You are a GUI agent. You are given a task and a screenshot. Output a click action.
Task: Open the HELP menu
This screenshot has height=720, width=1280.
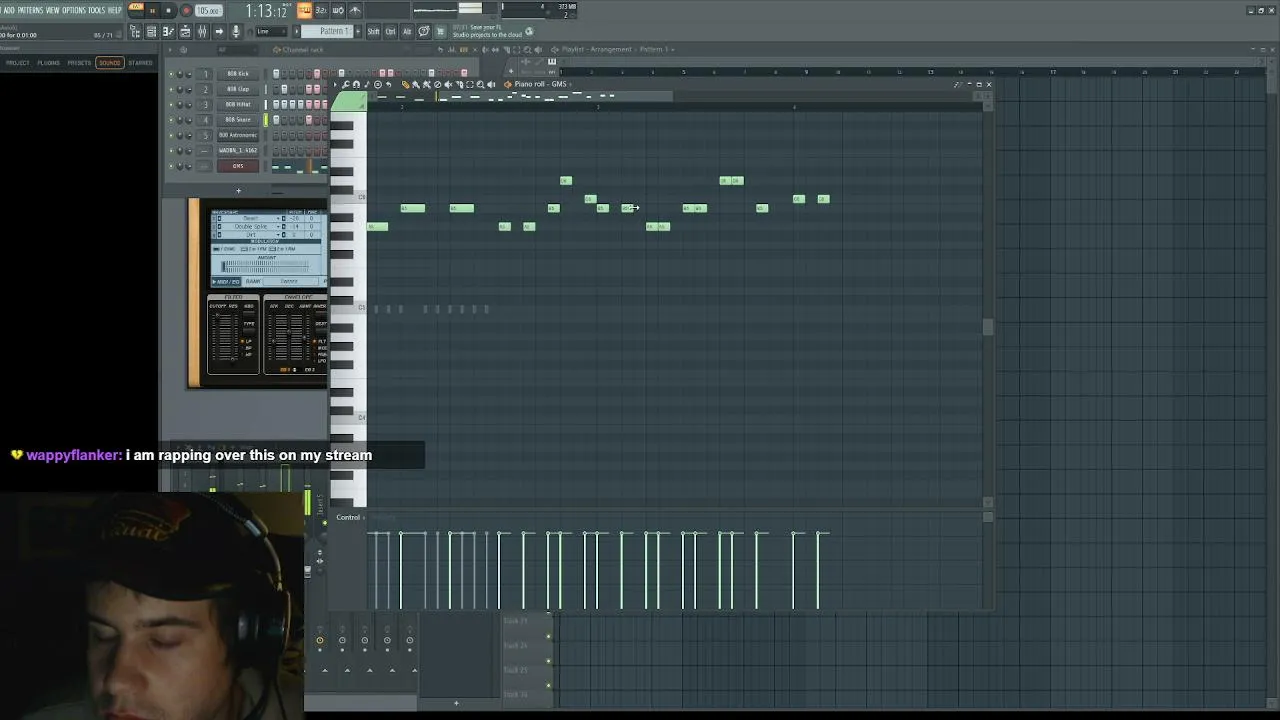114,10
